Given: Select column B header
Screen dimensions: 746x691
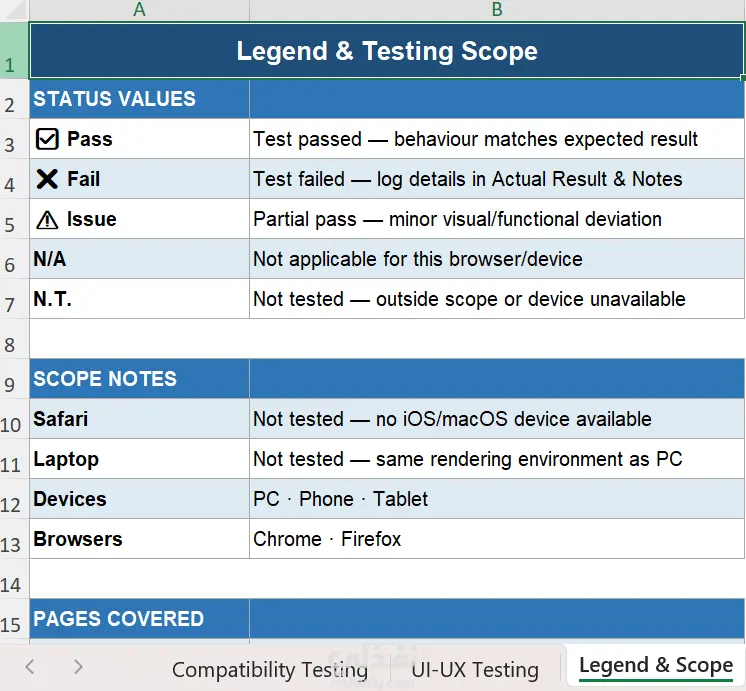Looking at the screenshot, I should (497, 10).
